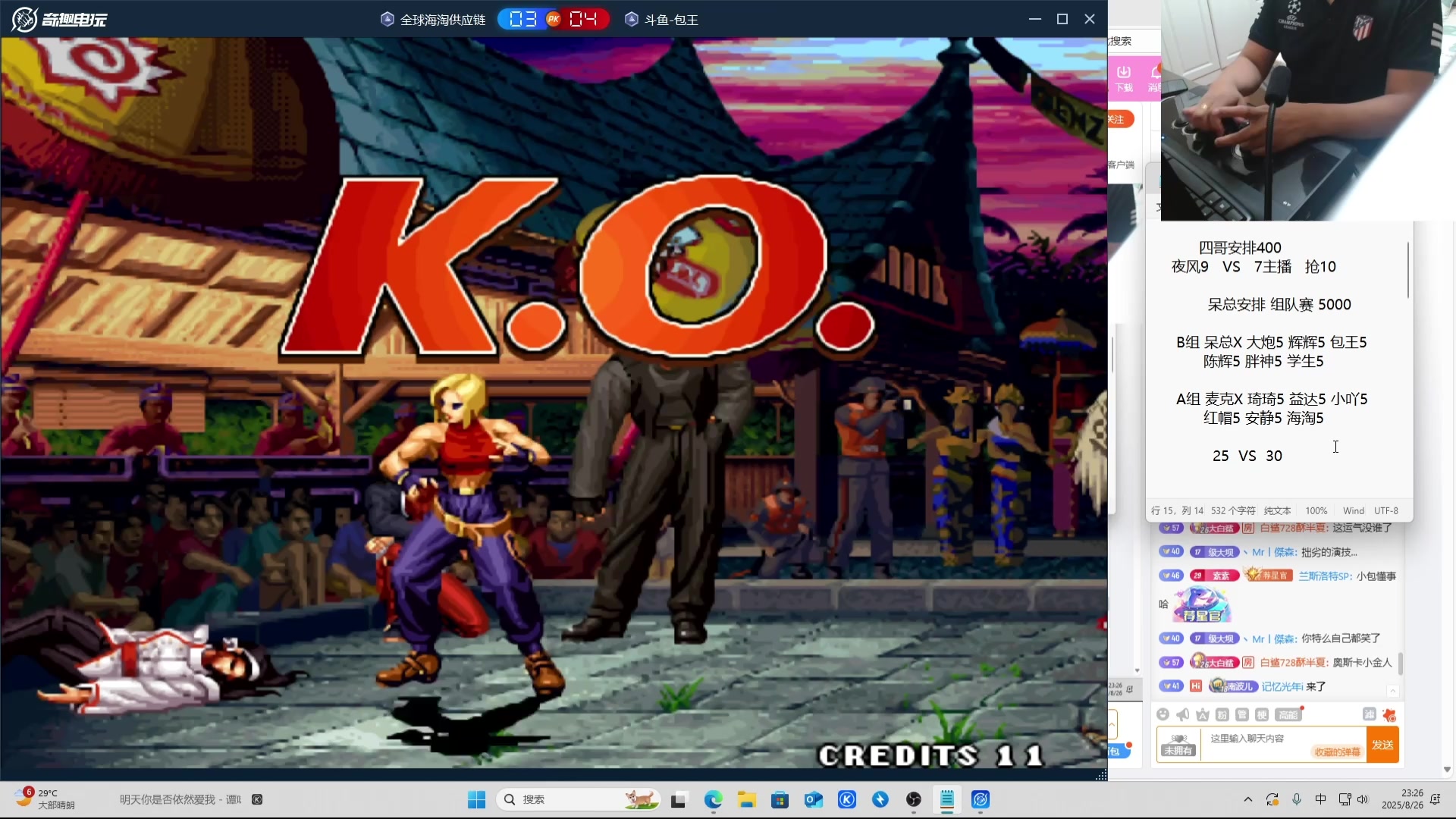Open the blue bird app on taskbar
Screen dimensions: 1456x819
(x=880, y=799)
